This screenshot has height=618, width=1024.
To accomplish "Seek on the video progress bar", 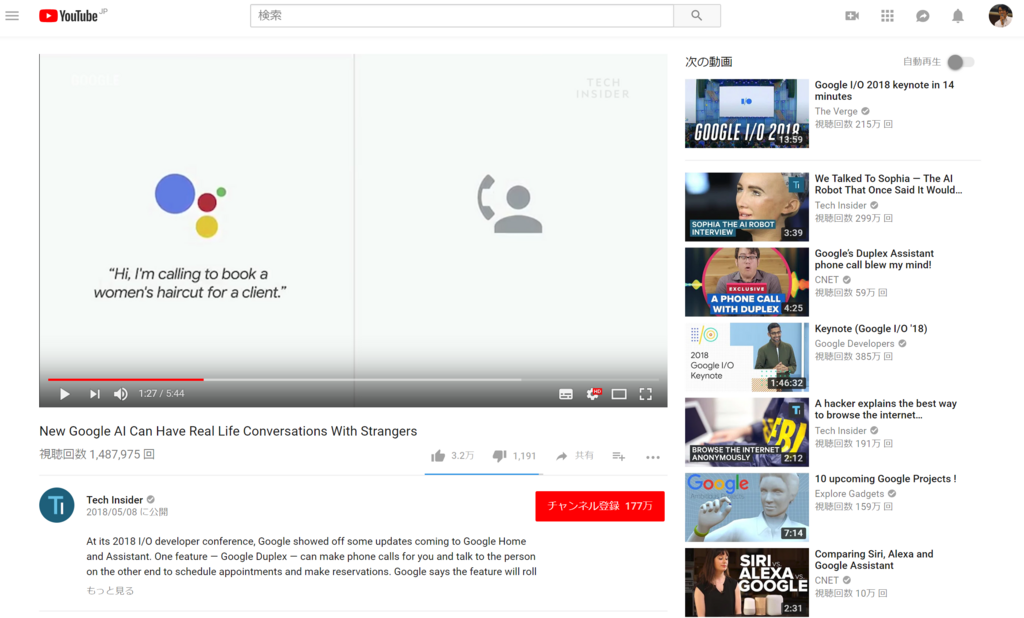I will coord(353,379).
